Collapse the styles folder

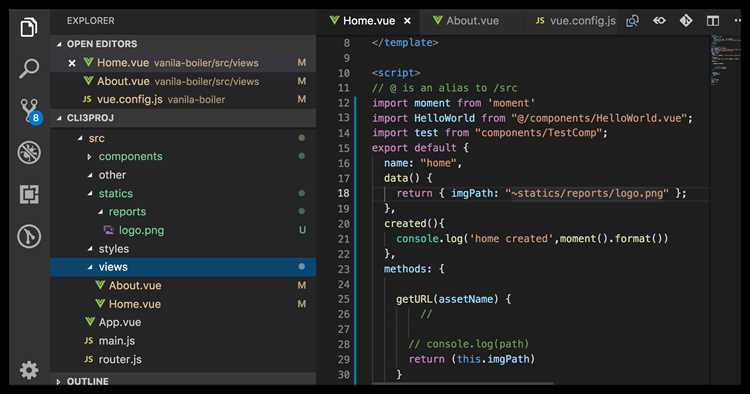pos(90,249)
